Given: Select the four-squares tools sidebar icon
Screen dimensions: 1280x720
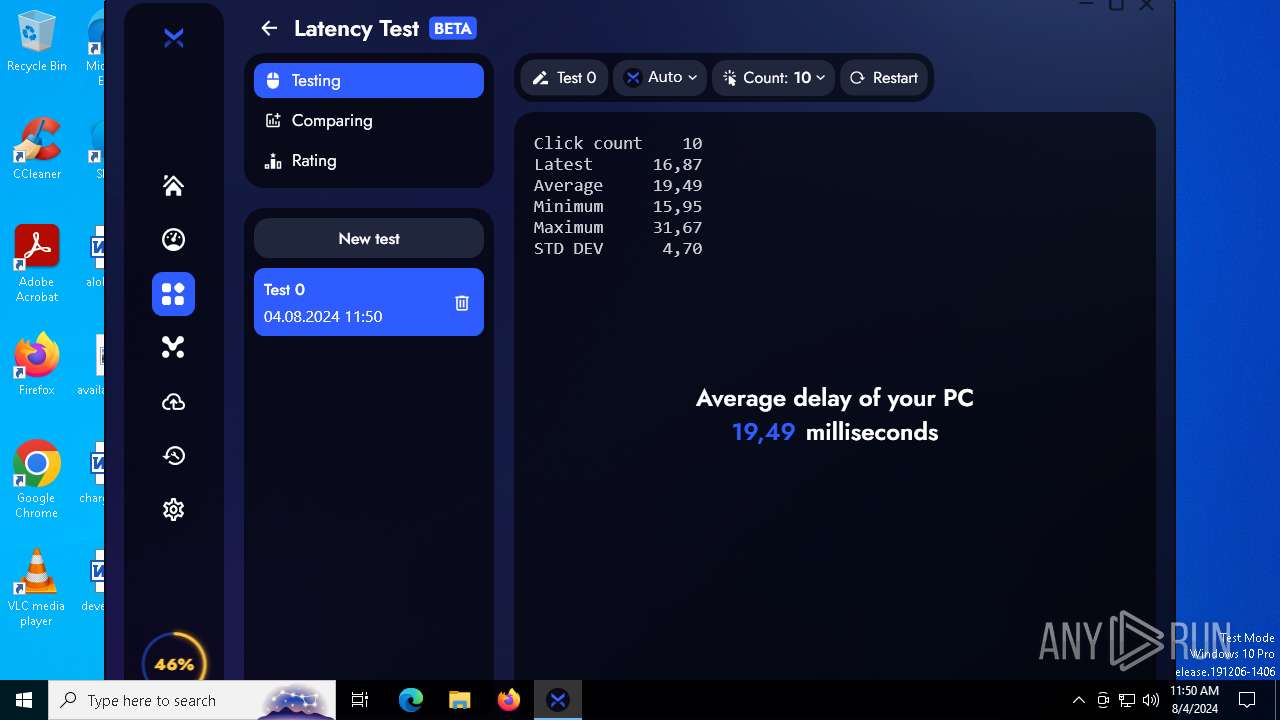Looking at the screenshot, I should (173, 294).
